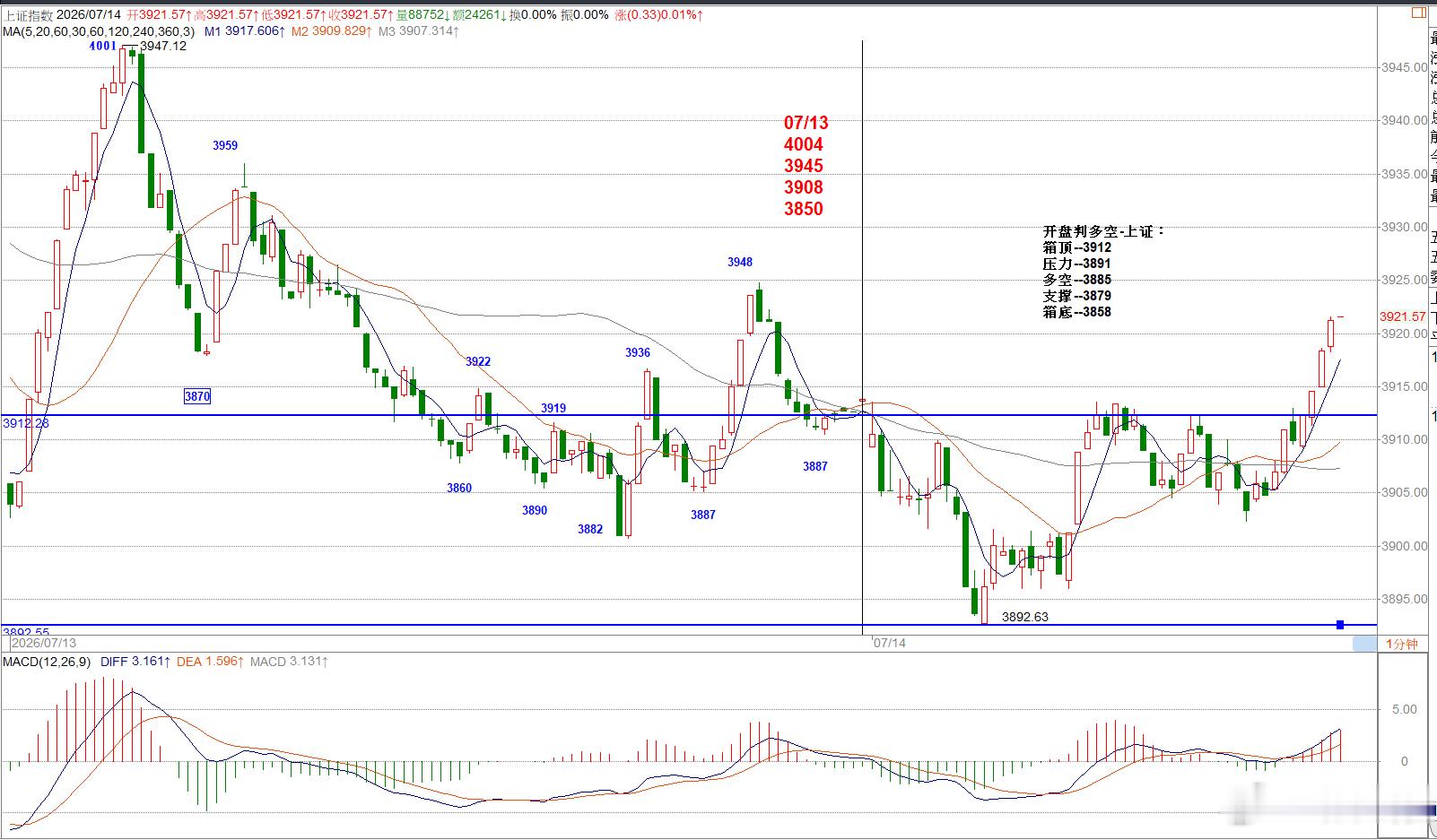Click the M2 3909.829 moving average value
Screen dimensions: 1437x840
[x=330, y=30]
